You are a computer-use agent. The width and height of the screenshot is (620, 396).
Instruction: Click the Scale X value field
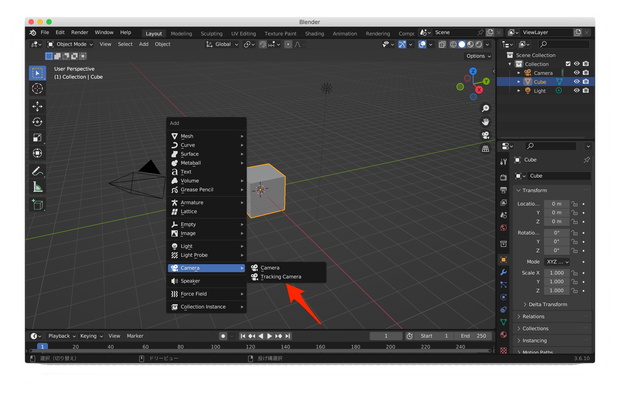coord(556,273)
